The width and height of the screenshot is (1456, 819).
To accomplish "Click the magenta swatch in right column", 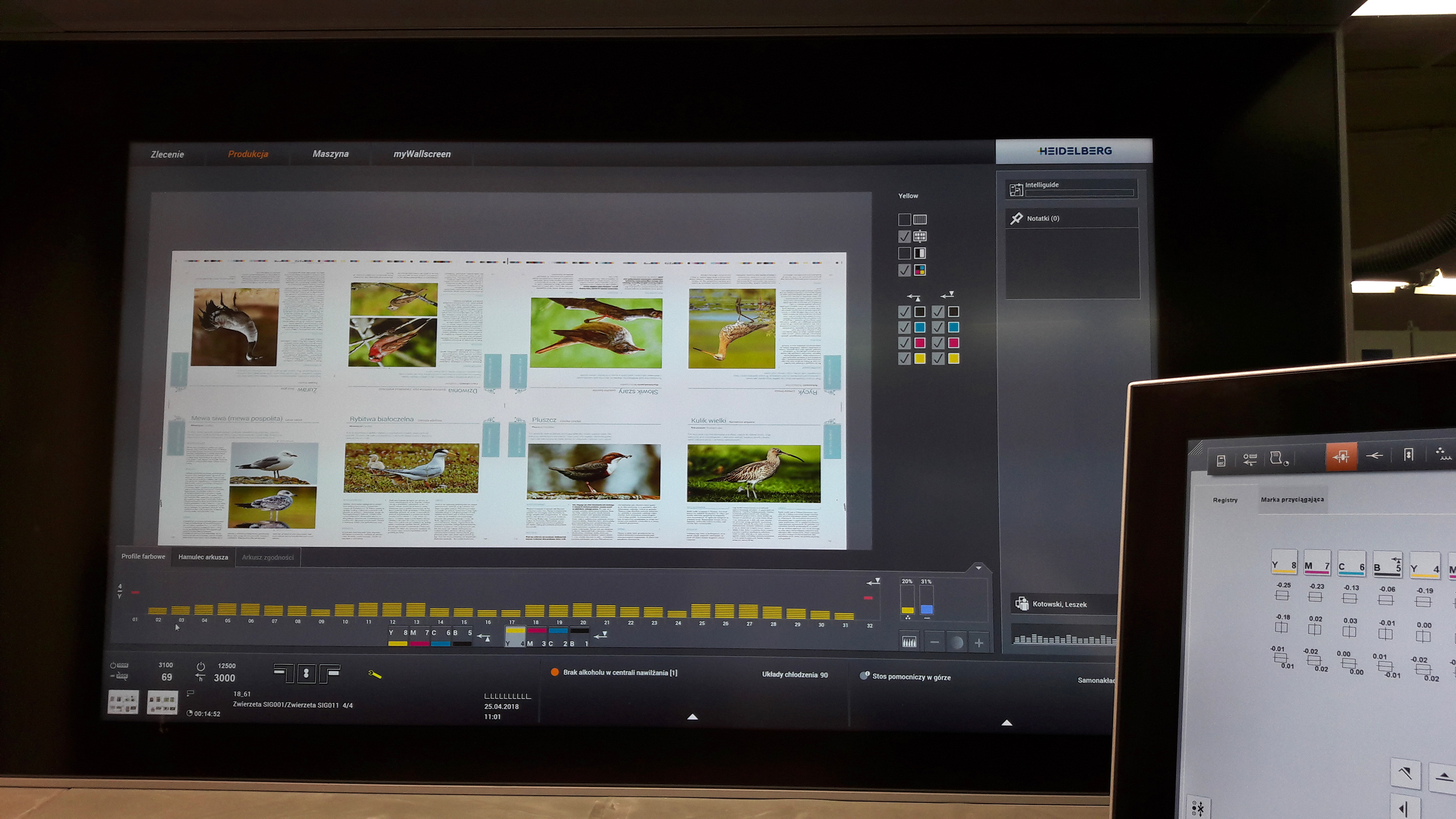I will 954,343.
